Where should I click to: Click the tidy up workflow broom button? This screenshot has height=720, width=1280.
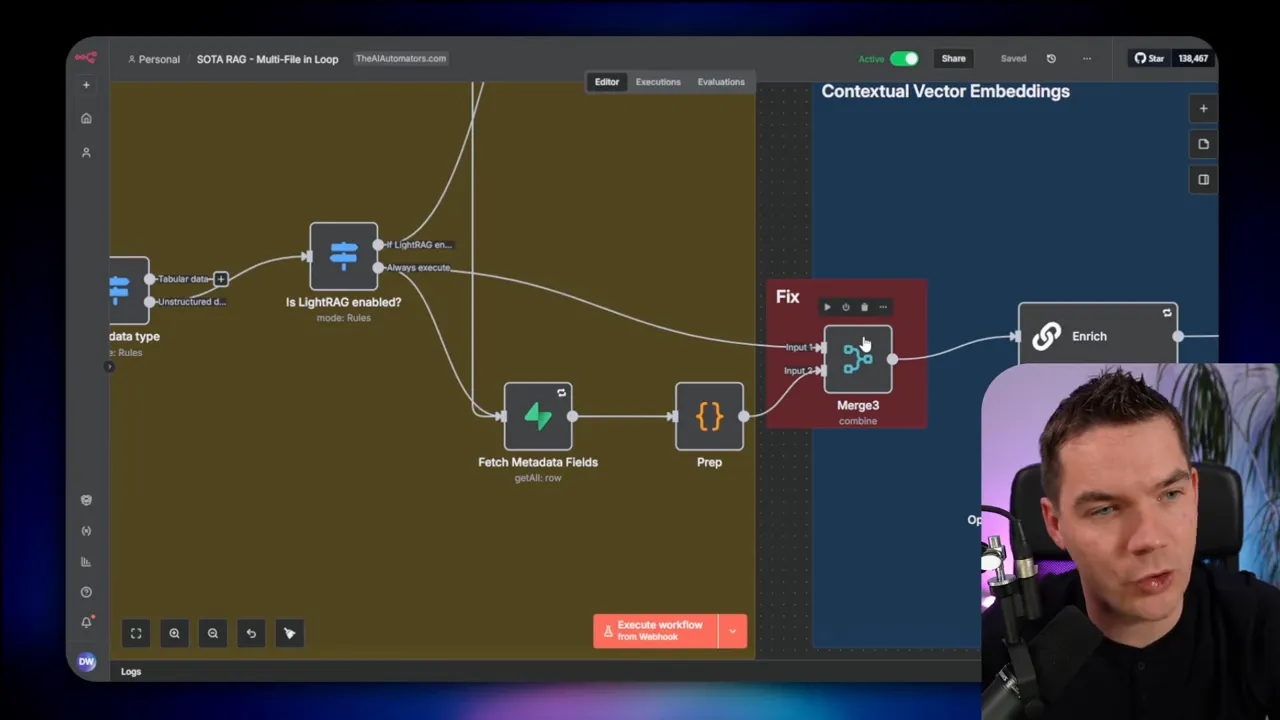pos(290,633)
